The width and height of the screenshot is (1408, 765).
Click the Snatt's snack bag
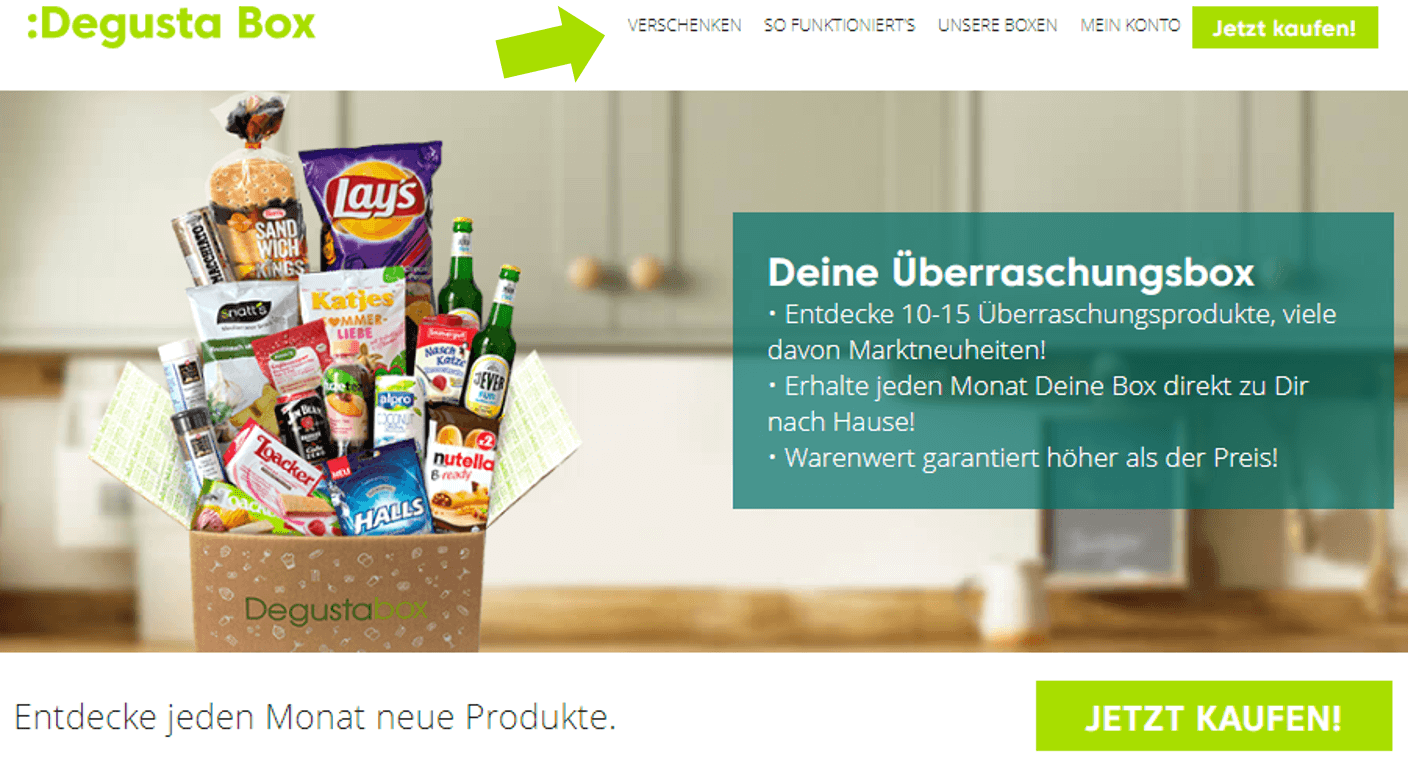click(242, 330)
